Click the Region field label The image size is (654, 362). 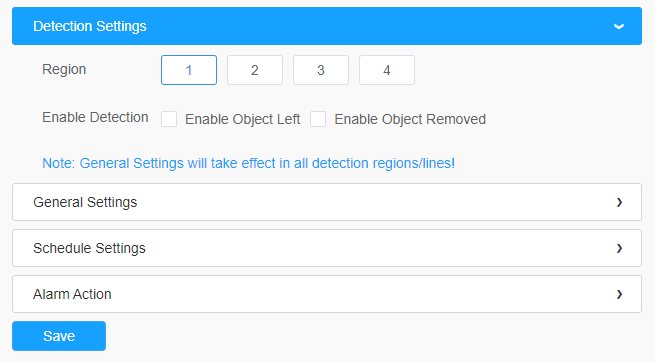tap(64, 69)
